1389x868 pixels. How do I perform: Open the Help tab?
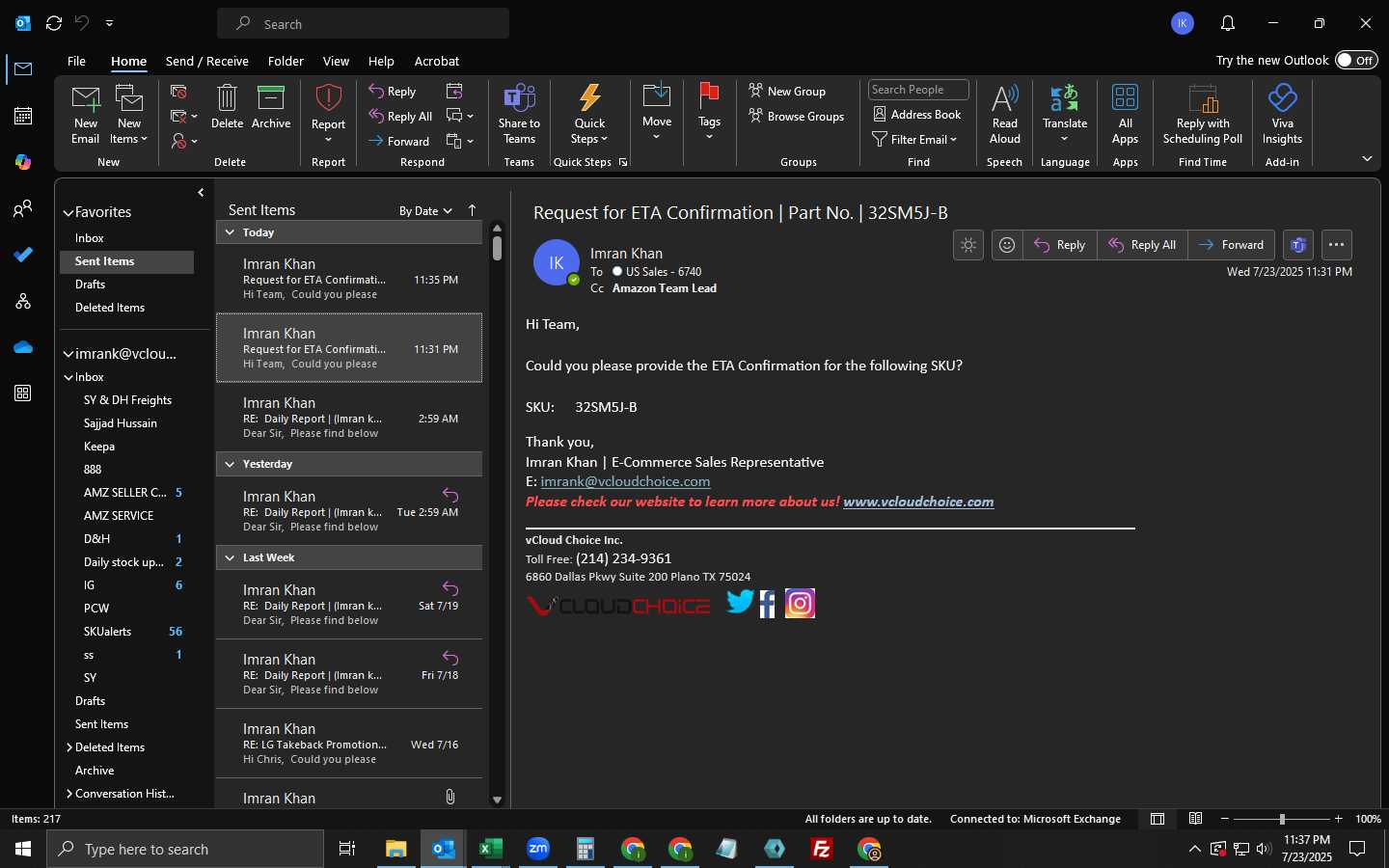pyautogui.click(x=381, y=61)
